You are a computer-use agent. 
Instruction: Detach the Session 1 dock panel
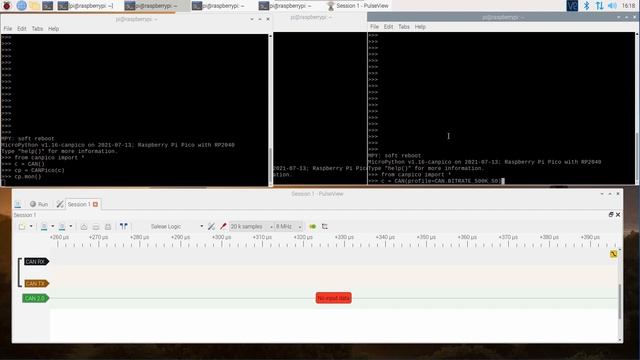(x=611, y=215)
